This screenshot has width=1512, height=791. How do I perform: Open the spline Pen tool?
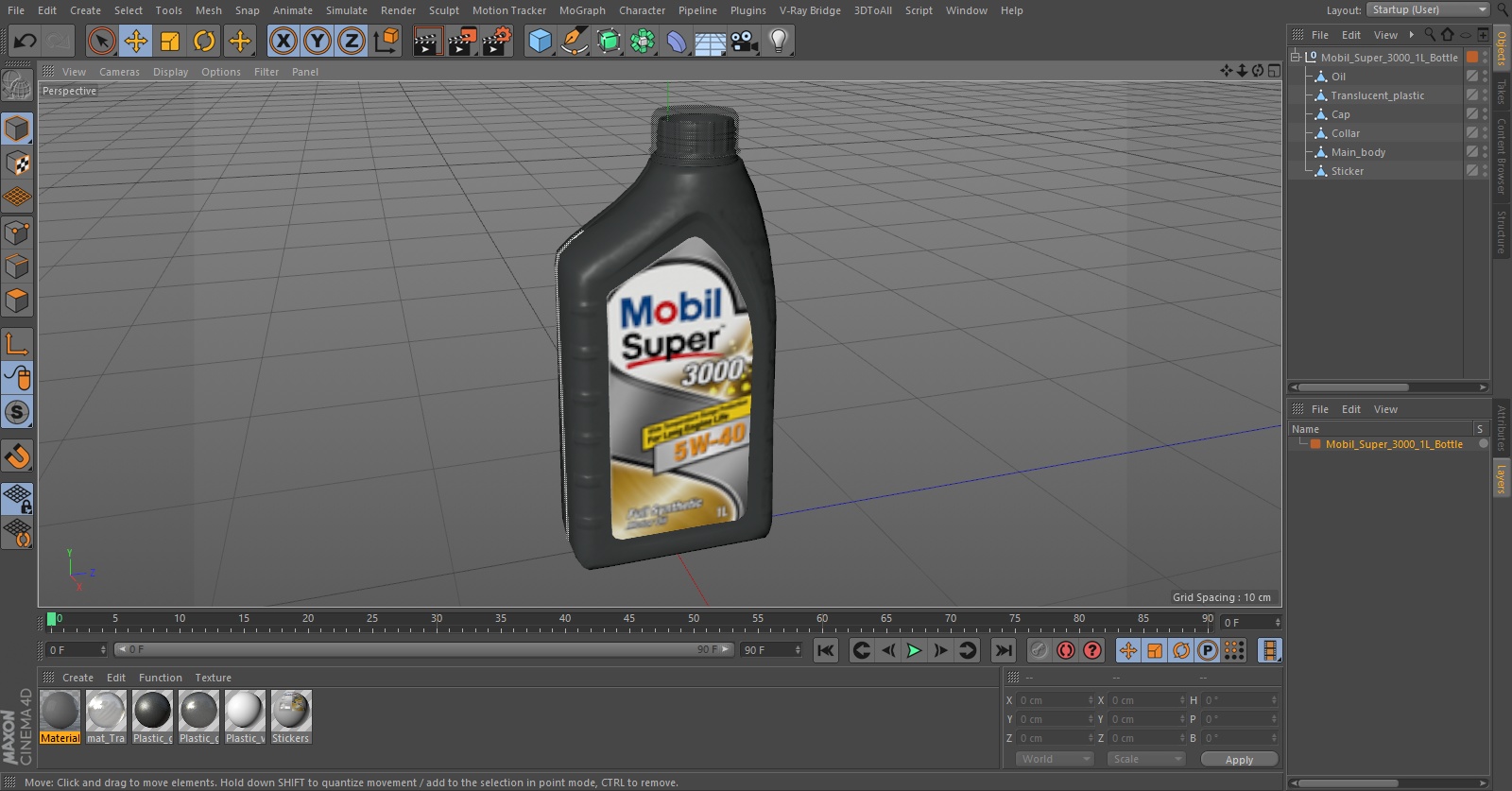(575, 41)
